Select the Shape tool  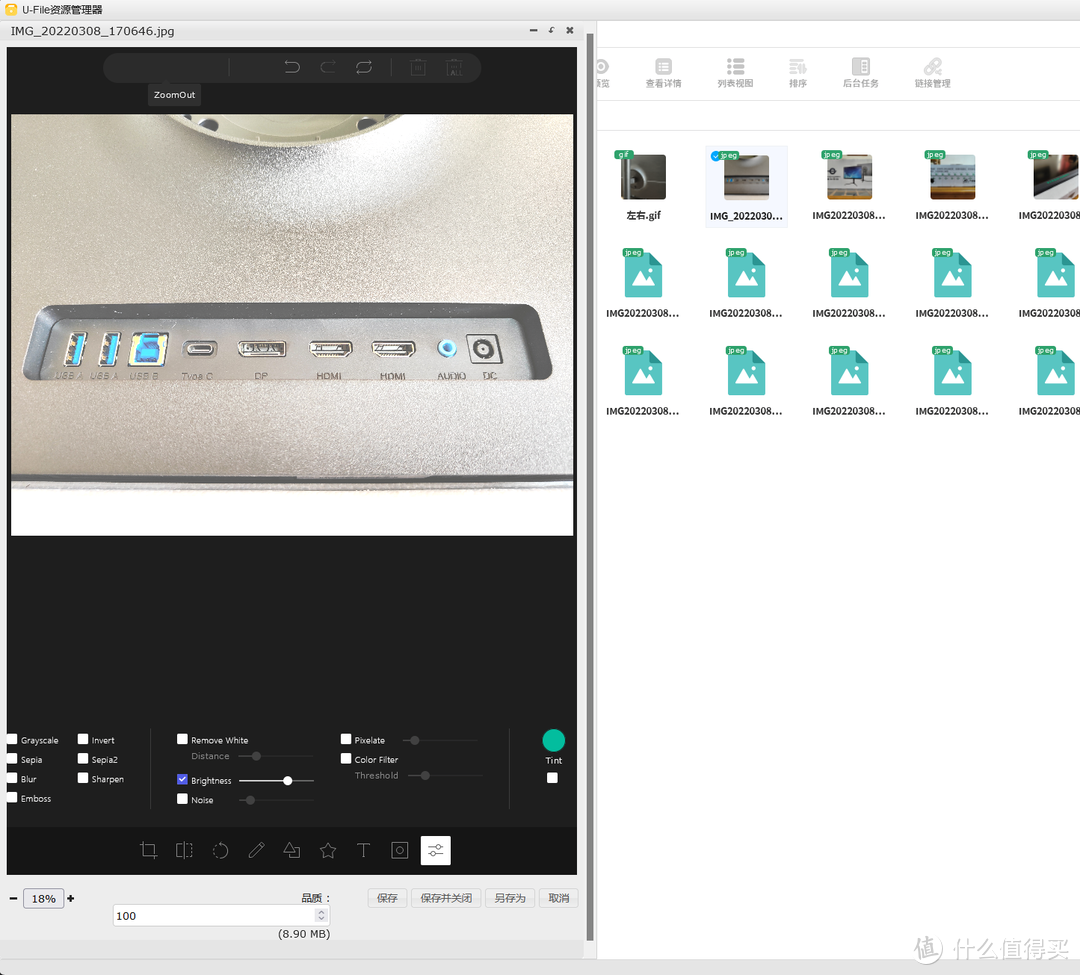click(292, 850)
